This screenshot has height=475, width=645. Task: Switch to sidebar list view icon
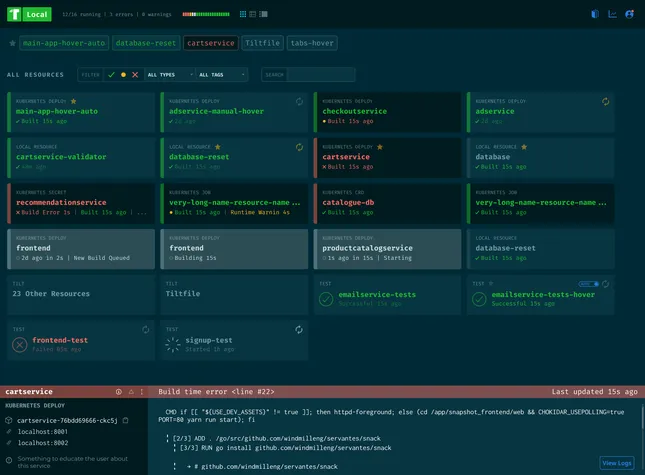click(264, 14)
